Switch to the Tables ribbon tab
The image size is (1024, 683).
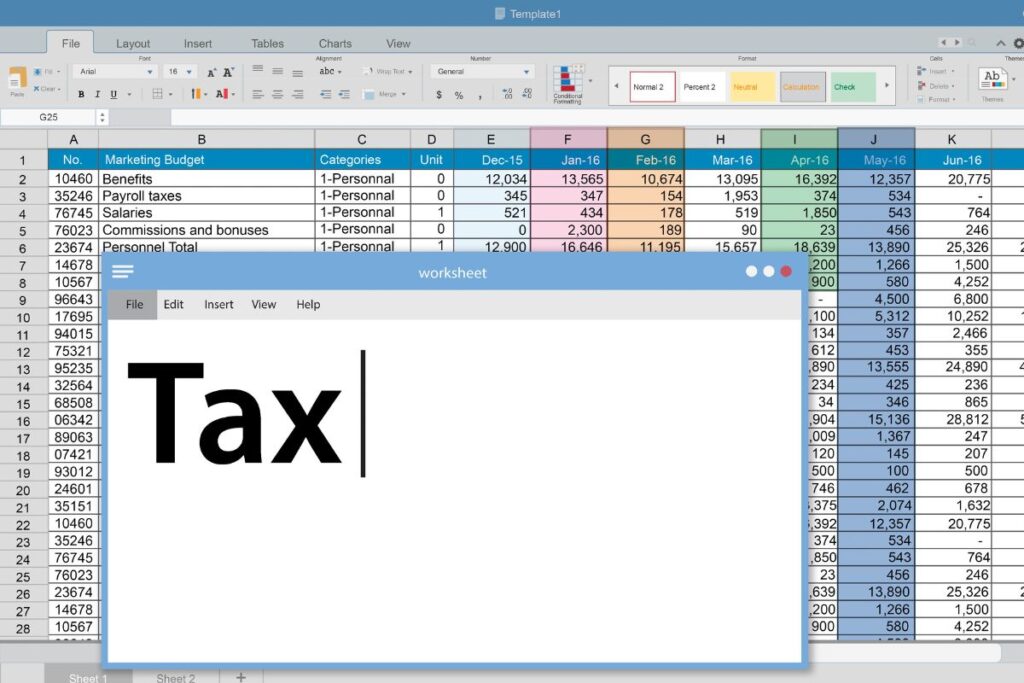coord(268,44)
